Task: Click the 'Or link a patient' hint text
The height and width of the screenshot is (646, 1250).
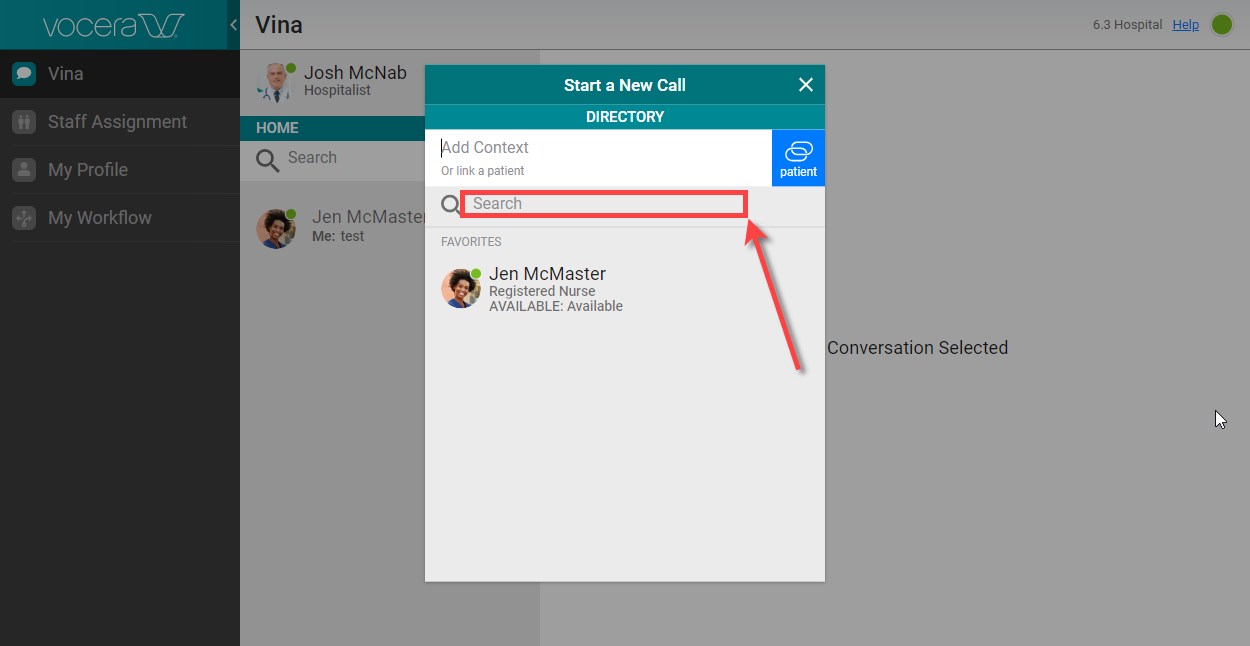Action: tap(482, 171)
